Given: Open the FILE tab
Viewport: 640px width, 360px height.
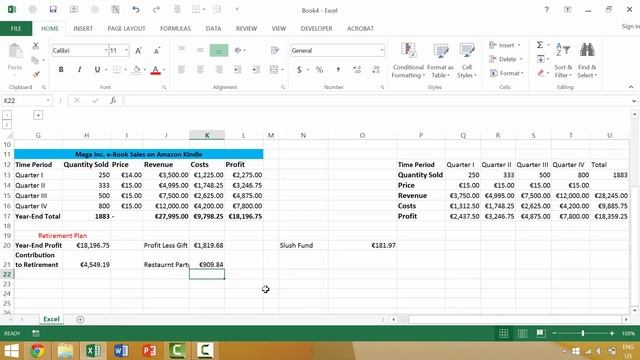Looking at the screenshot, I should 16,29.
